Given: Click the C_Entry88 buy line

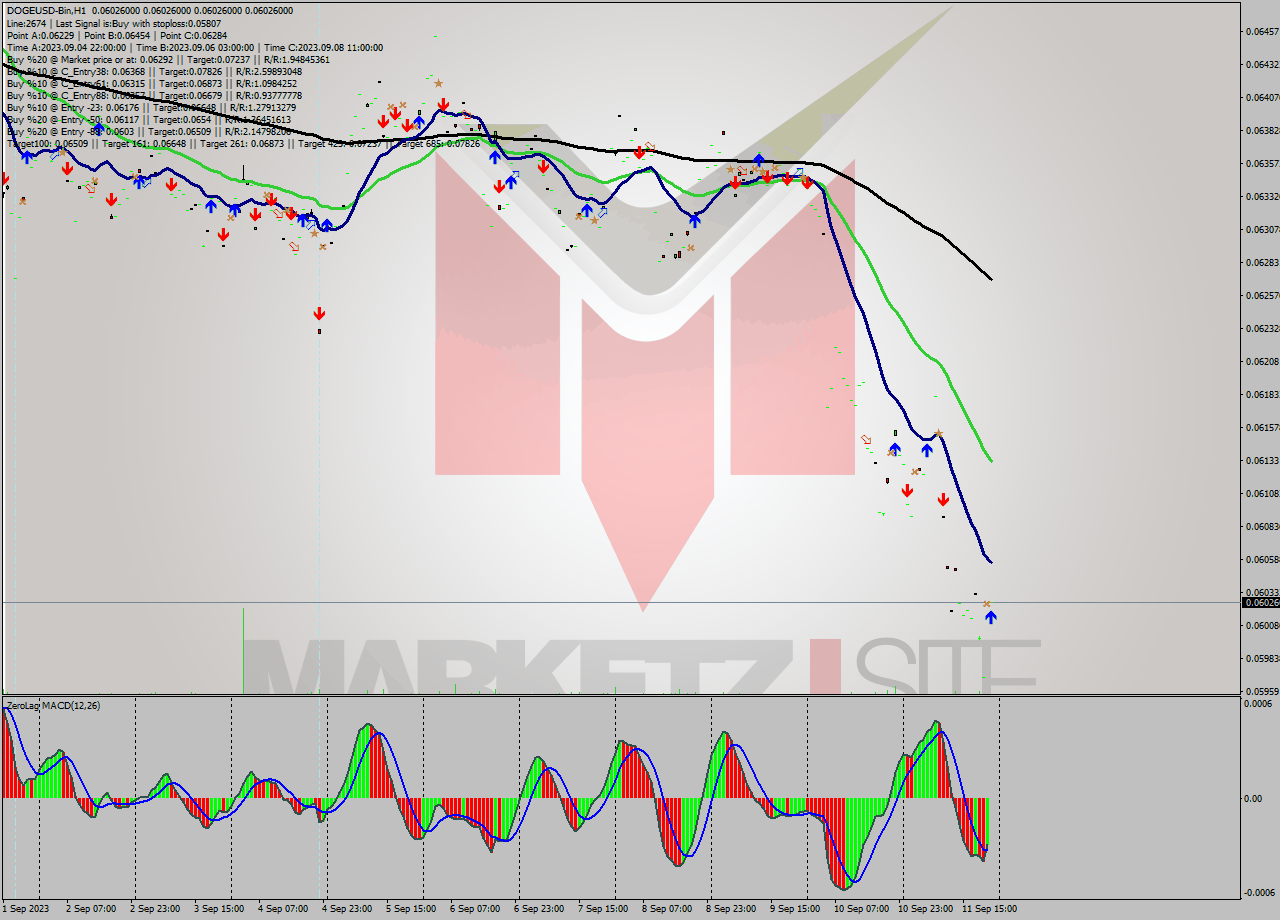Looking at the screenshot, I should click(x=154, y=95).
